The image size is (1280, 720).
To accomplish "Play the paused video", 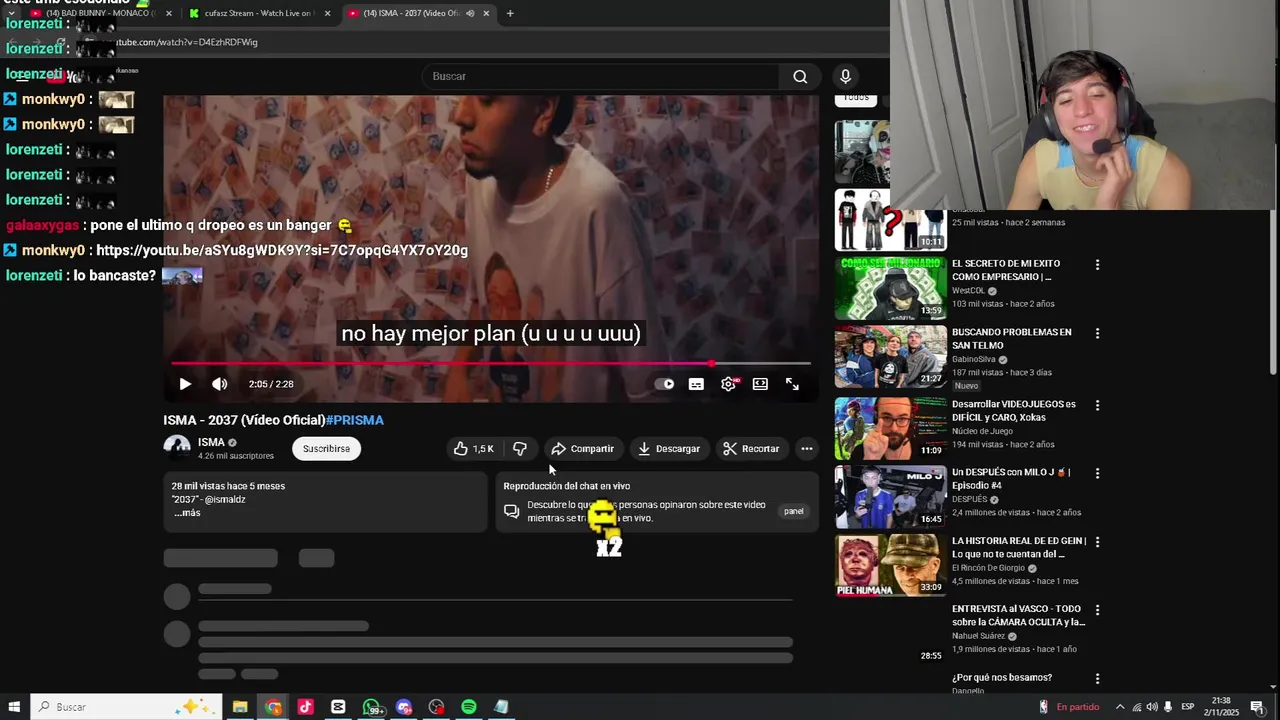I will click(x=185, y=384).
